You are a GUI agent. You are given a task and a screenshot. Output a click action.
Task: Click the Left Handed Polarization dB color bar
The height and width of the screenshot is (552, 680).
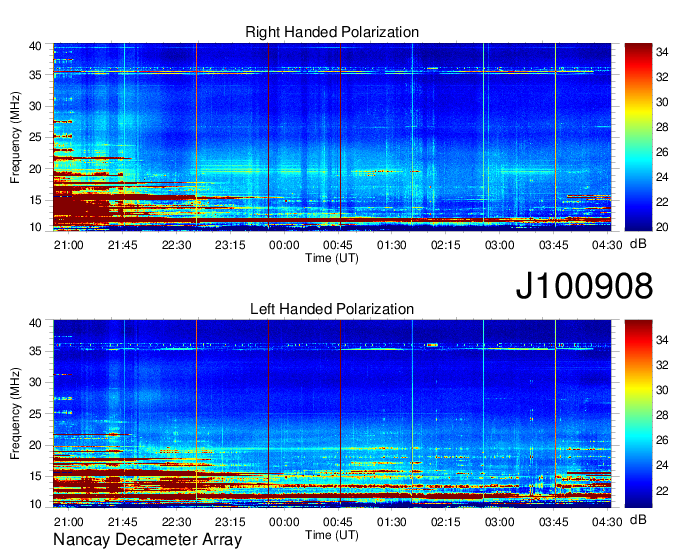click(638, 414)
